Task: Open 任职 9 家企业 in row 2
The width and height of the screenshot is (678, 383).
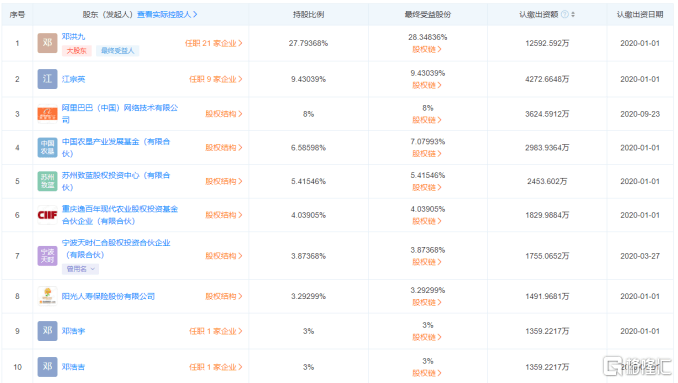Action: pyautogui.click(x=216, y=79)
